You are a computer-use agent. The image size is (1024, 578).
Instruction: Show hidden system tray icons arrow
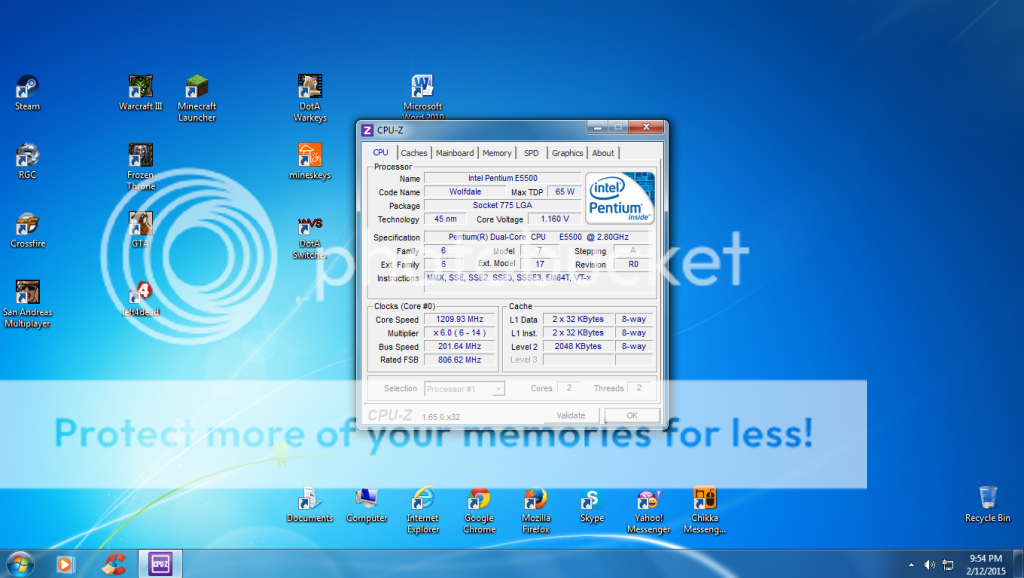911,565
